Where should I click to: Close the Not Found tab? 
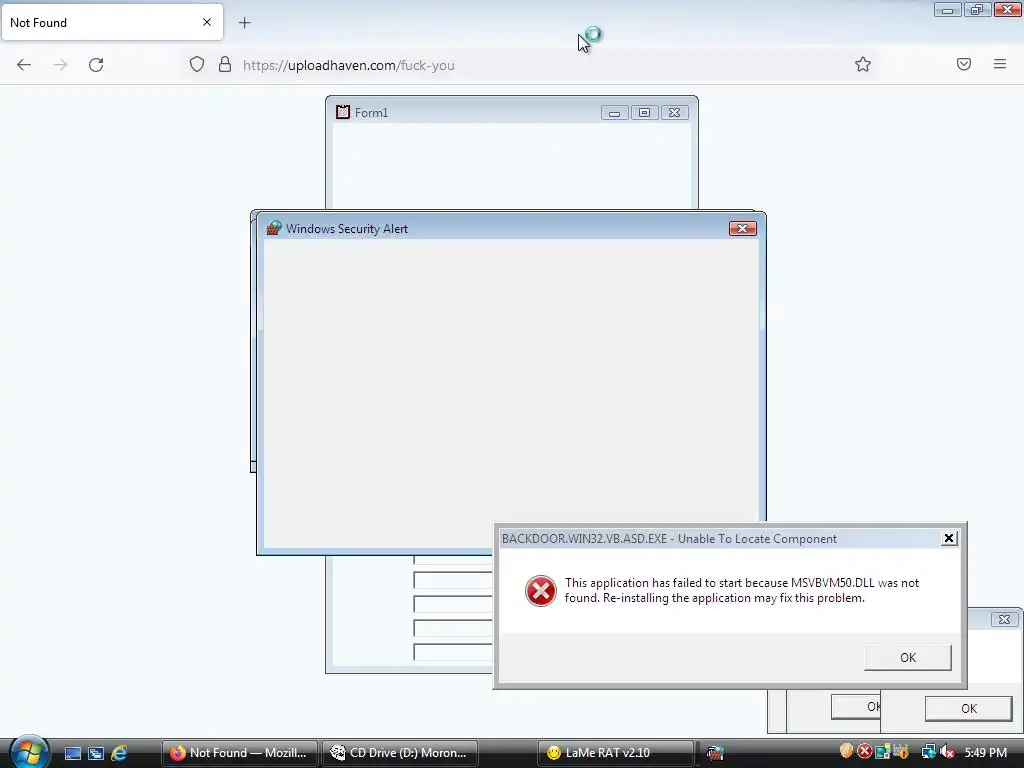tap(207, 22)
